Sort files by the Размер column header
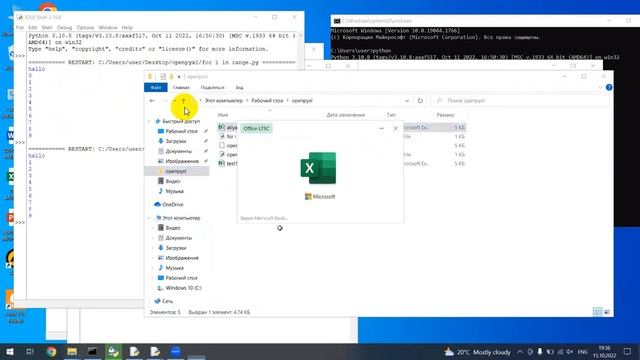Screen dimensions: 640x360 click(445, 115)
